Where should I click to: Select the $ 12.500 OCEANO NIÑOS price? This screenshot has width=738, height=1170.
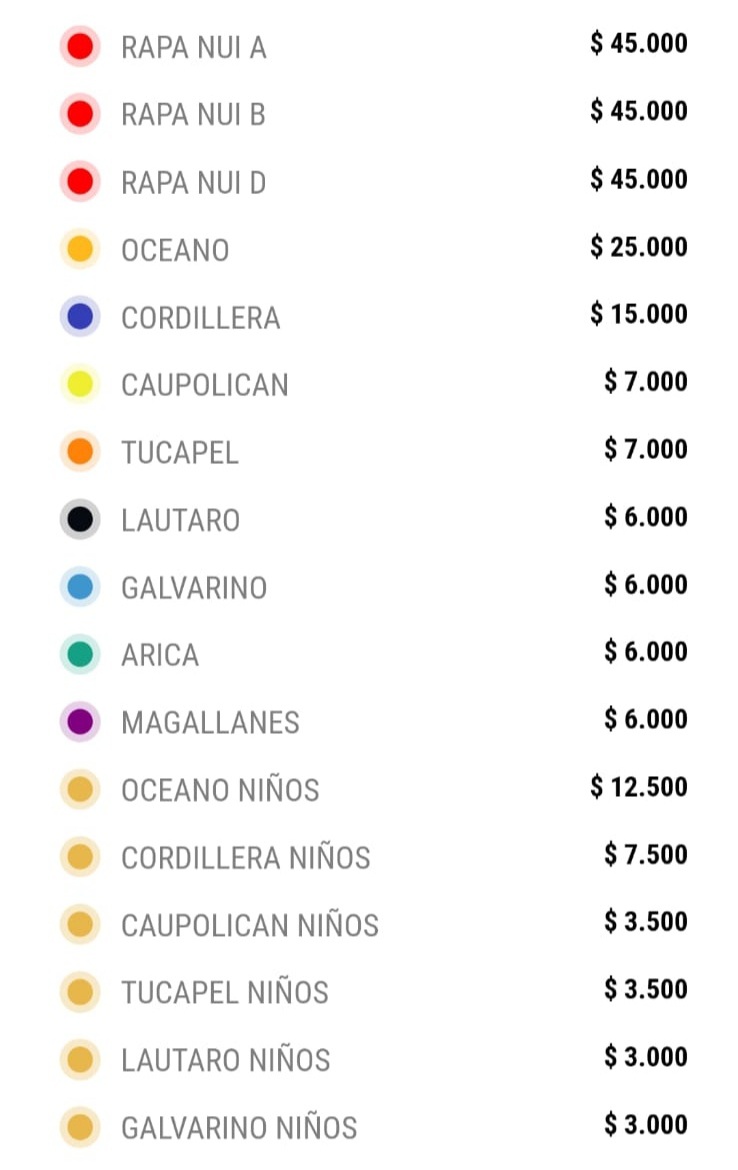639,786
